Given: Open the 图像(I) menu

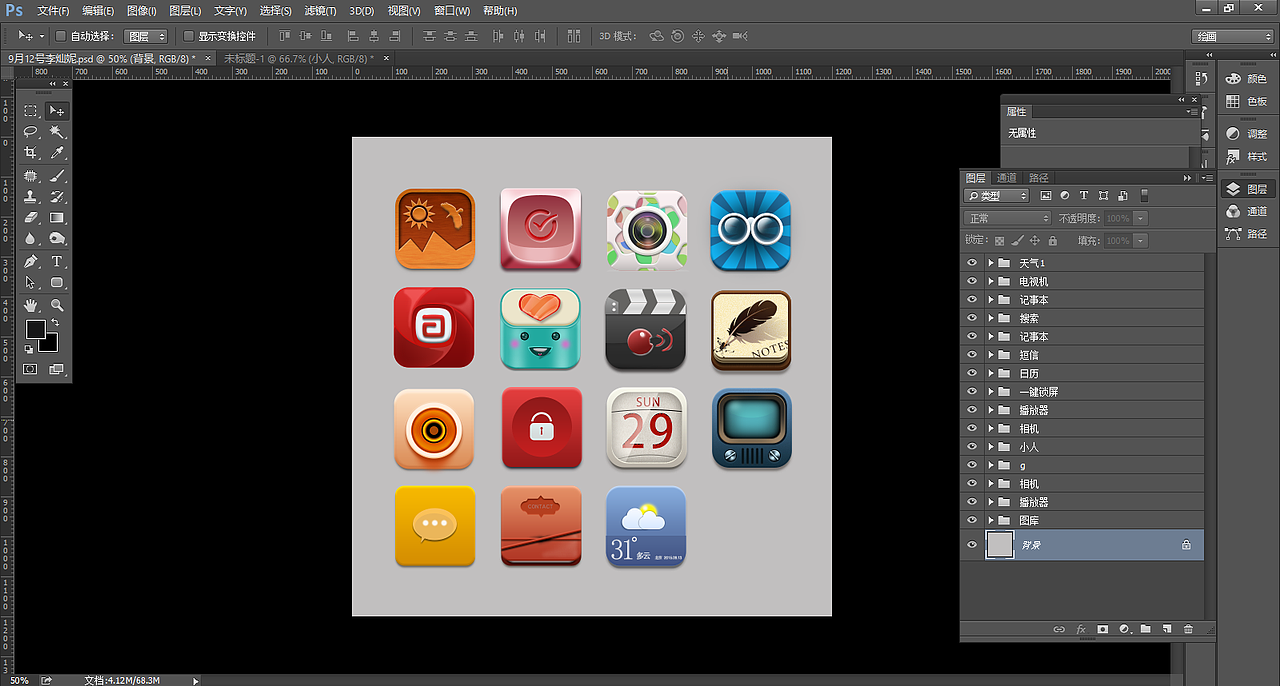Looking at the screenshot, I should [x=142, y=11].
